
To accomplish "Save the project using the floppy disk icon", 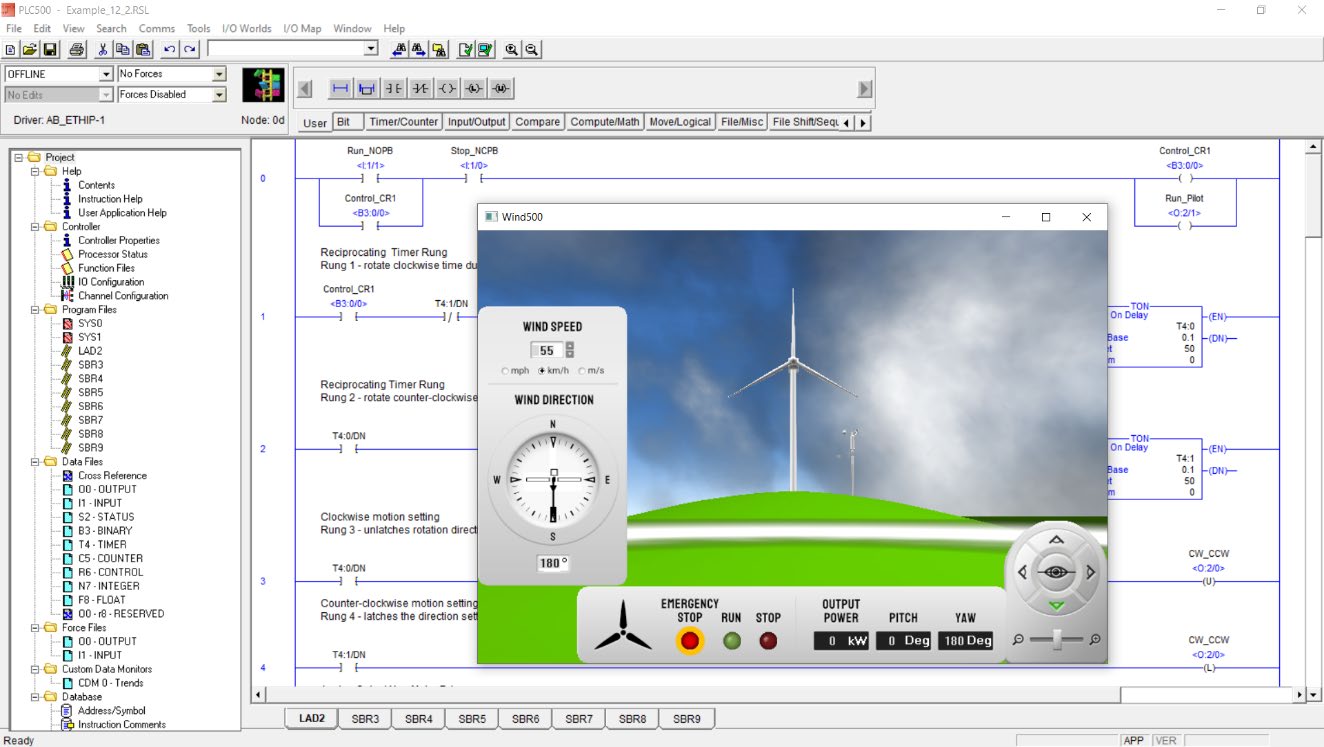I will coord(49,49).
